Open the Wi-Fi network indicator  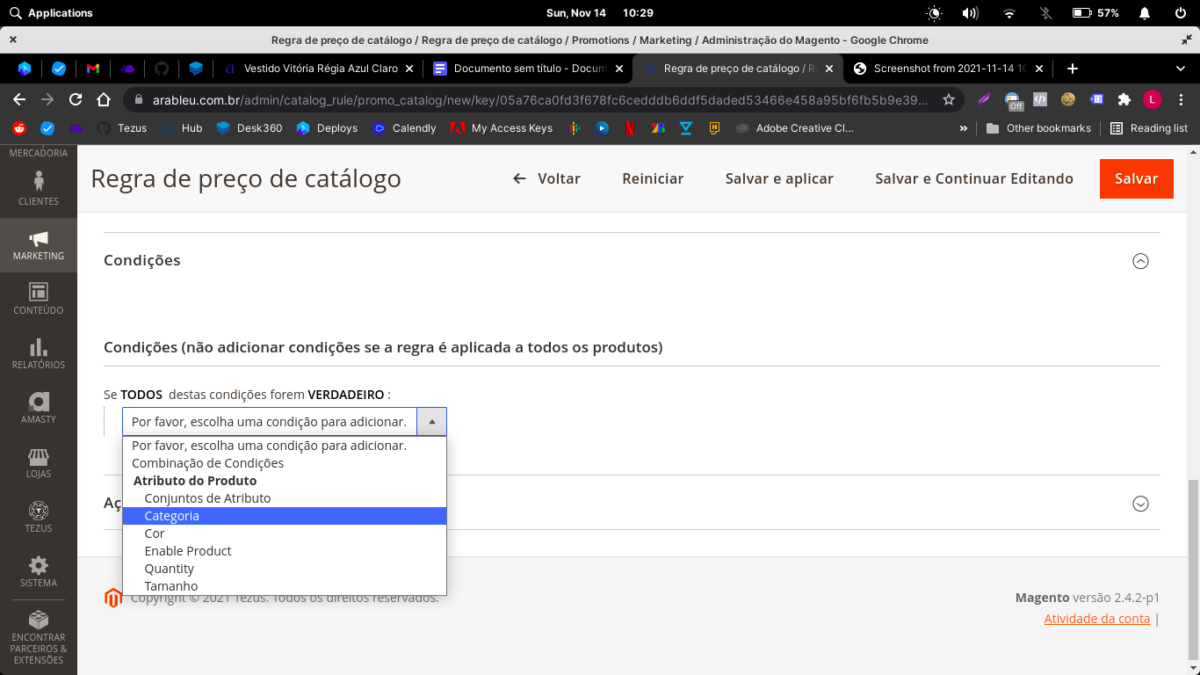tap(1009, 13)
